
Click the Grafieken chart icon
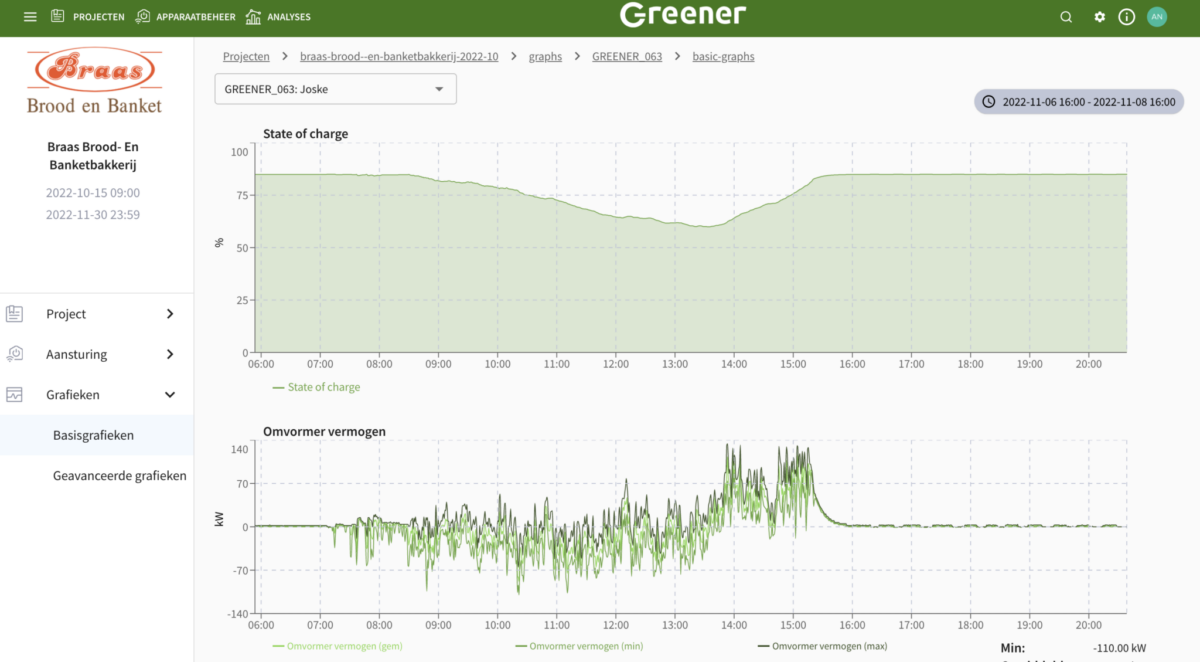15,395
